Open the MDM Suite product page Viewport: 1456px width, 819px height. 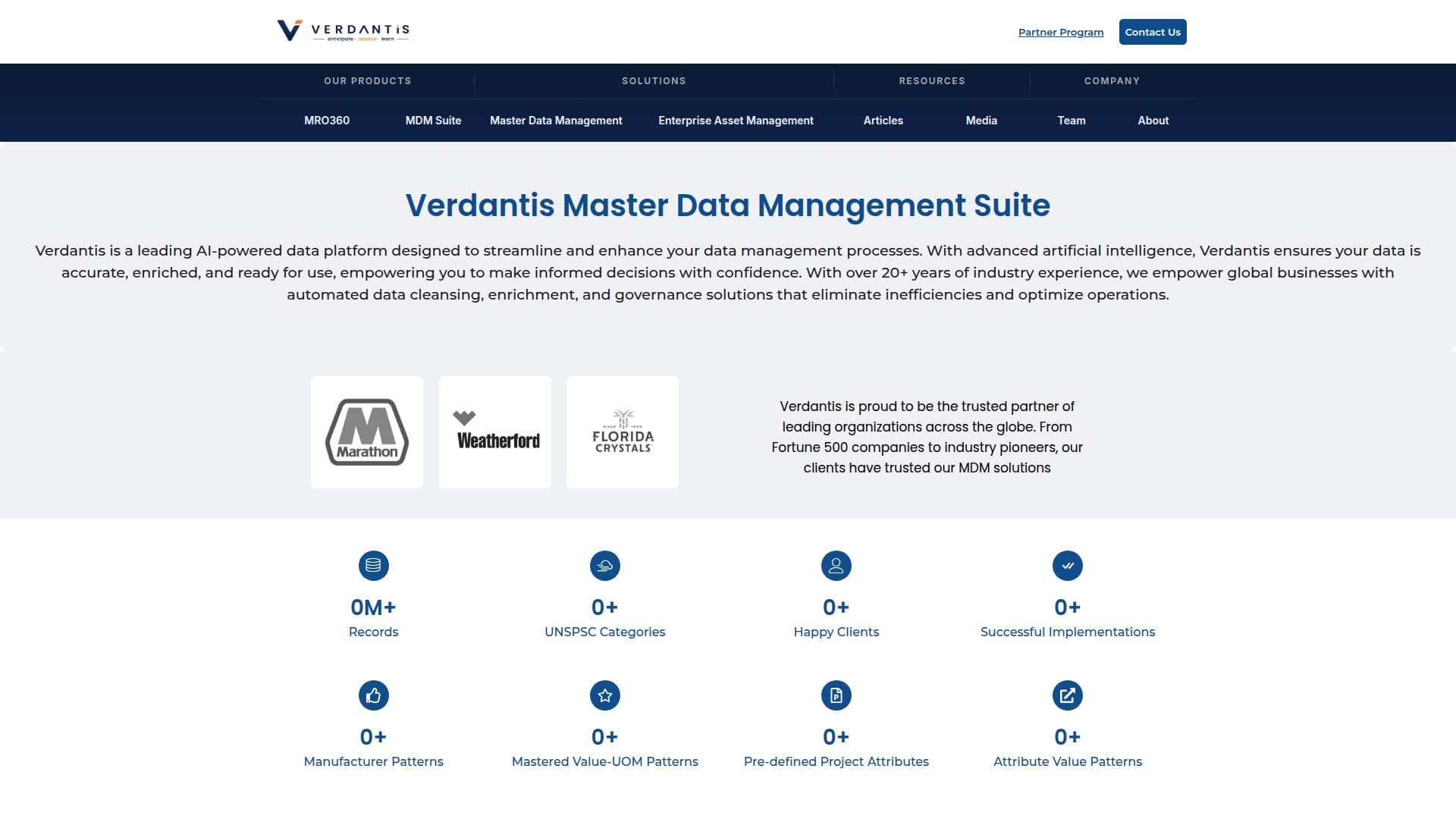tap(433, 121)
